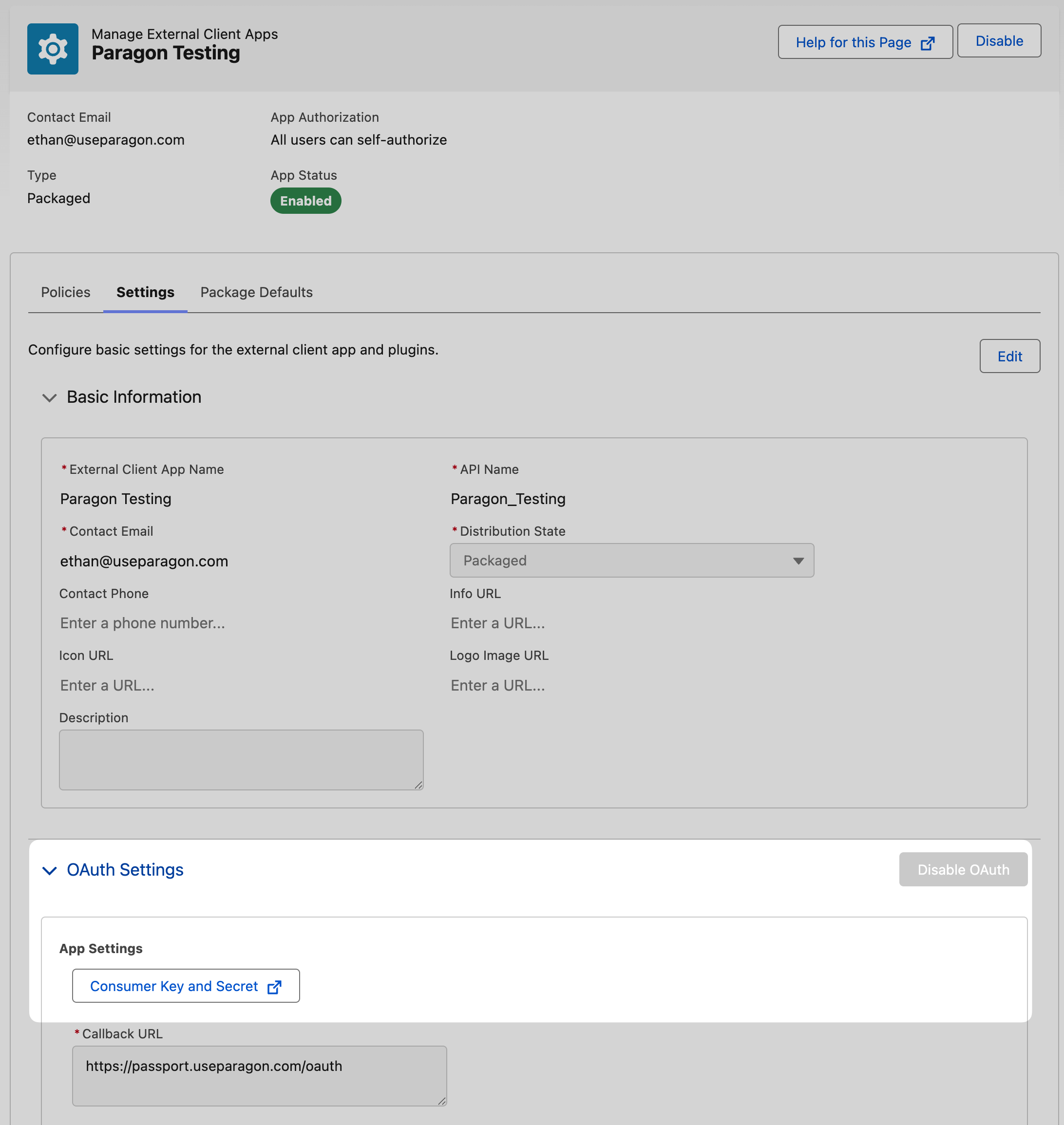1064x1125 pixels.
Task: Switch to the Policies tab
Action: (65, 292)
